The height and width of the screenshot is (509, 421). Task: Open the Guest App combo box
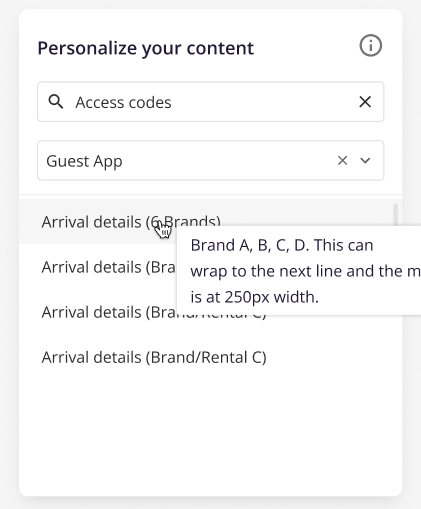[210, 160]
